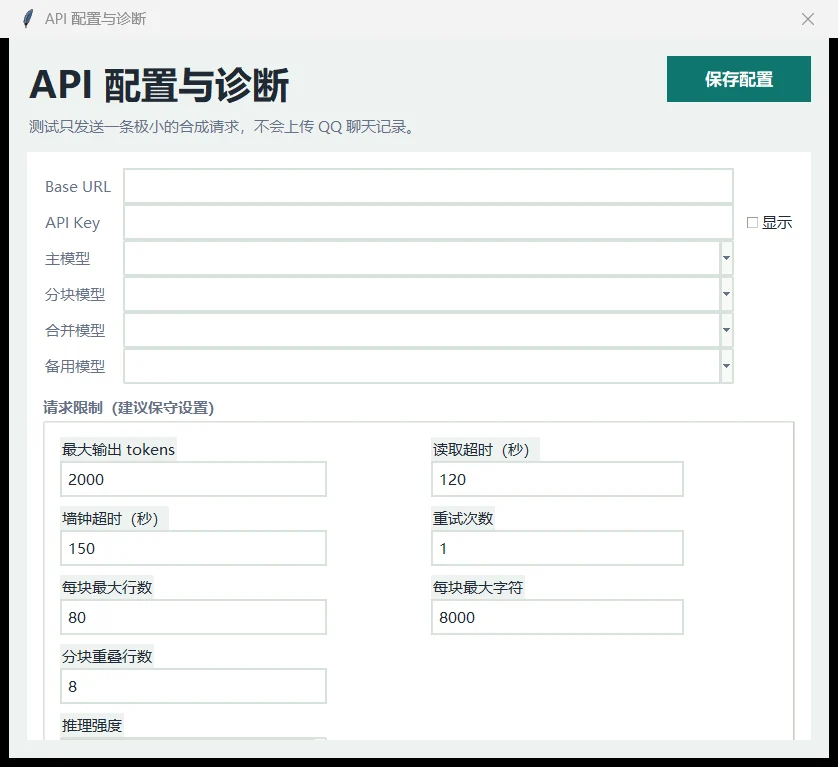The image size is (838, 767).
Task: Open the 合并模型 dropdown list
Action: (x=726, y=330)
